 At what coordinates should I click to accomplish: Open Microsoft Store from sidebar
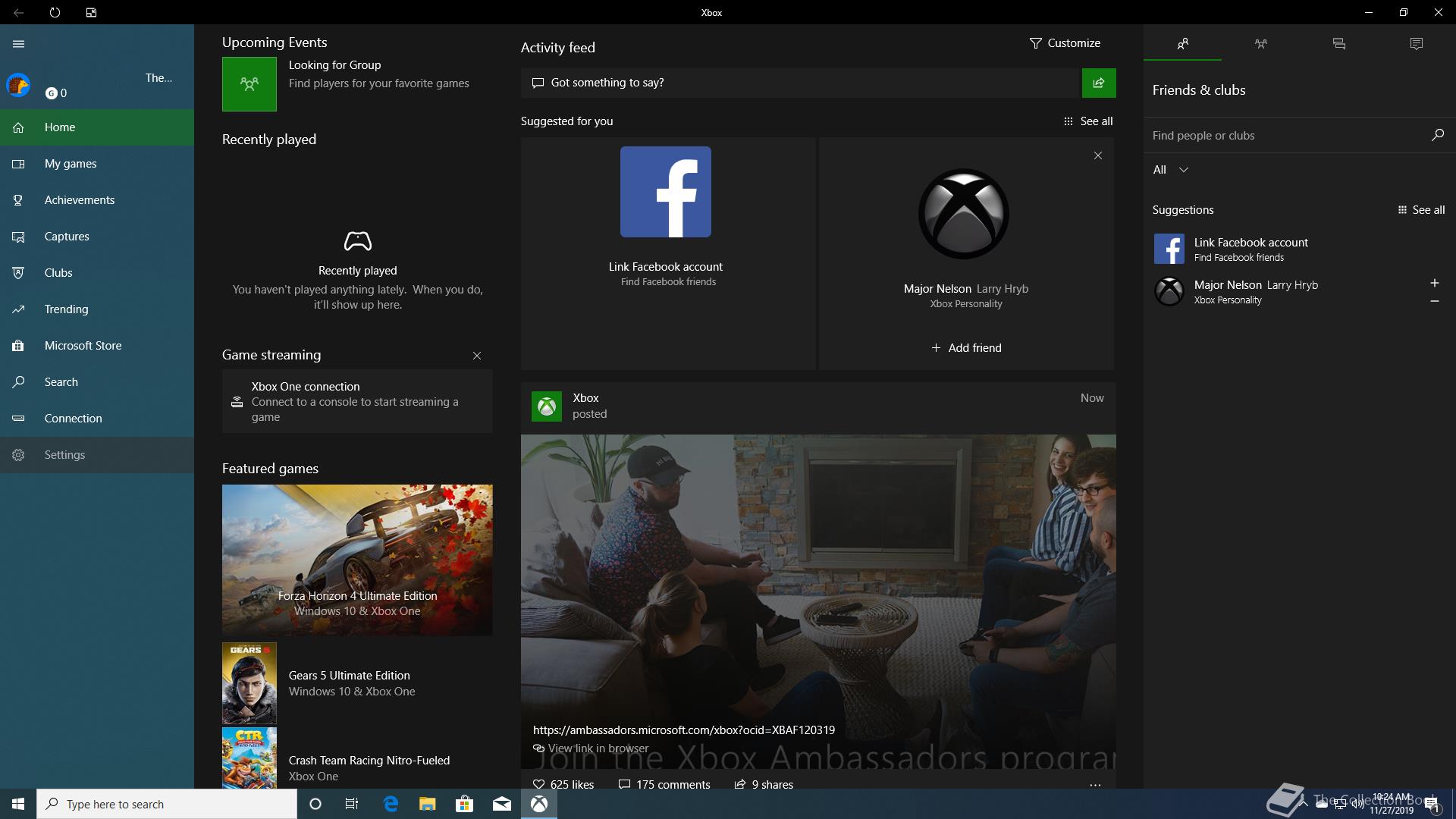[97, 346]
